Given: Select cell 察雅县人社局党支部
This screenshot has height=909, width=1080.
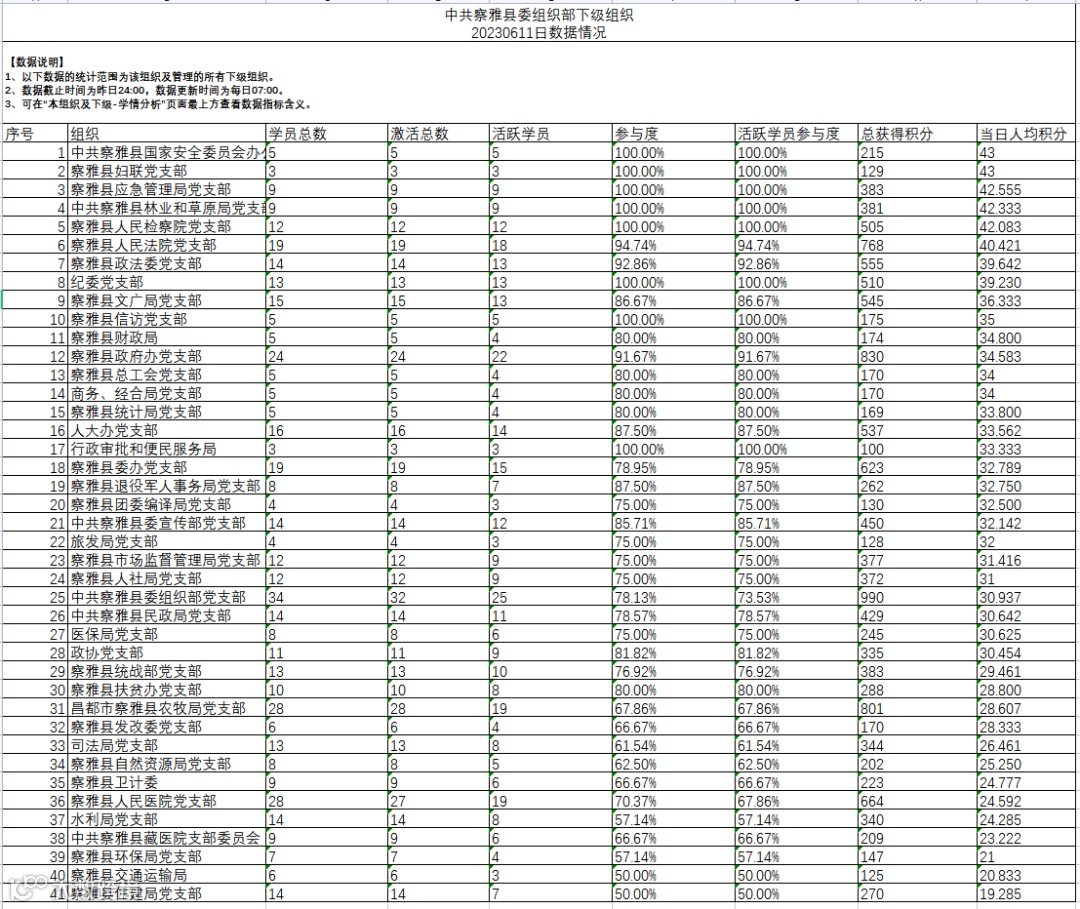Looking at the screenshot, I should (x=167, y=579).
